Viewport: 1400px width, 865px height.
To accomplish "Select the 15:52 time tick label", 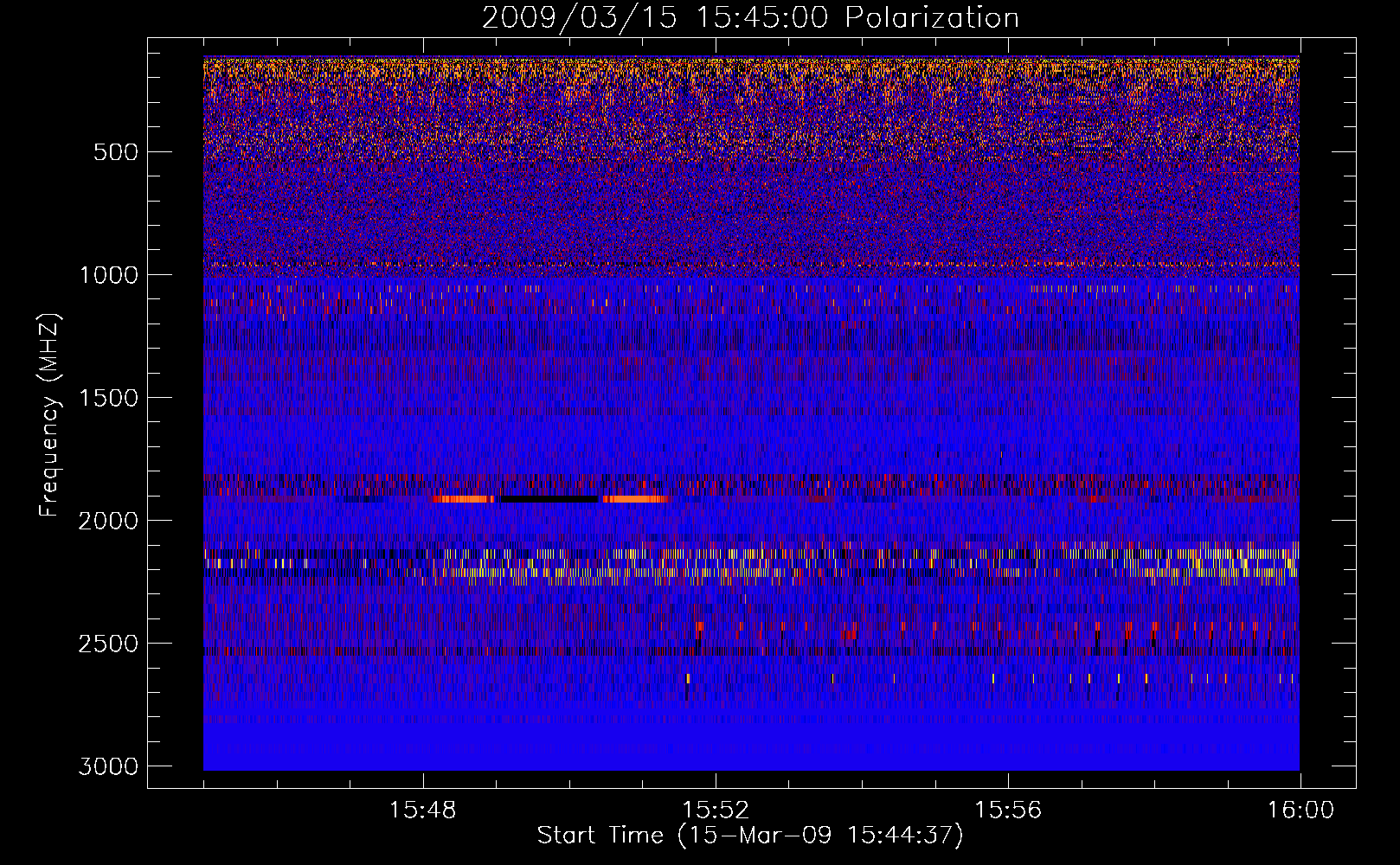I will coord(716,811).
